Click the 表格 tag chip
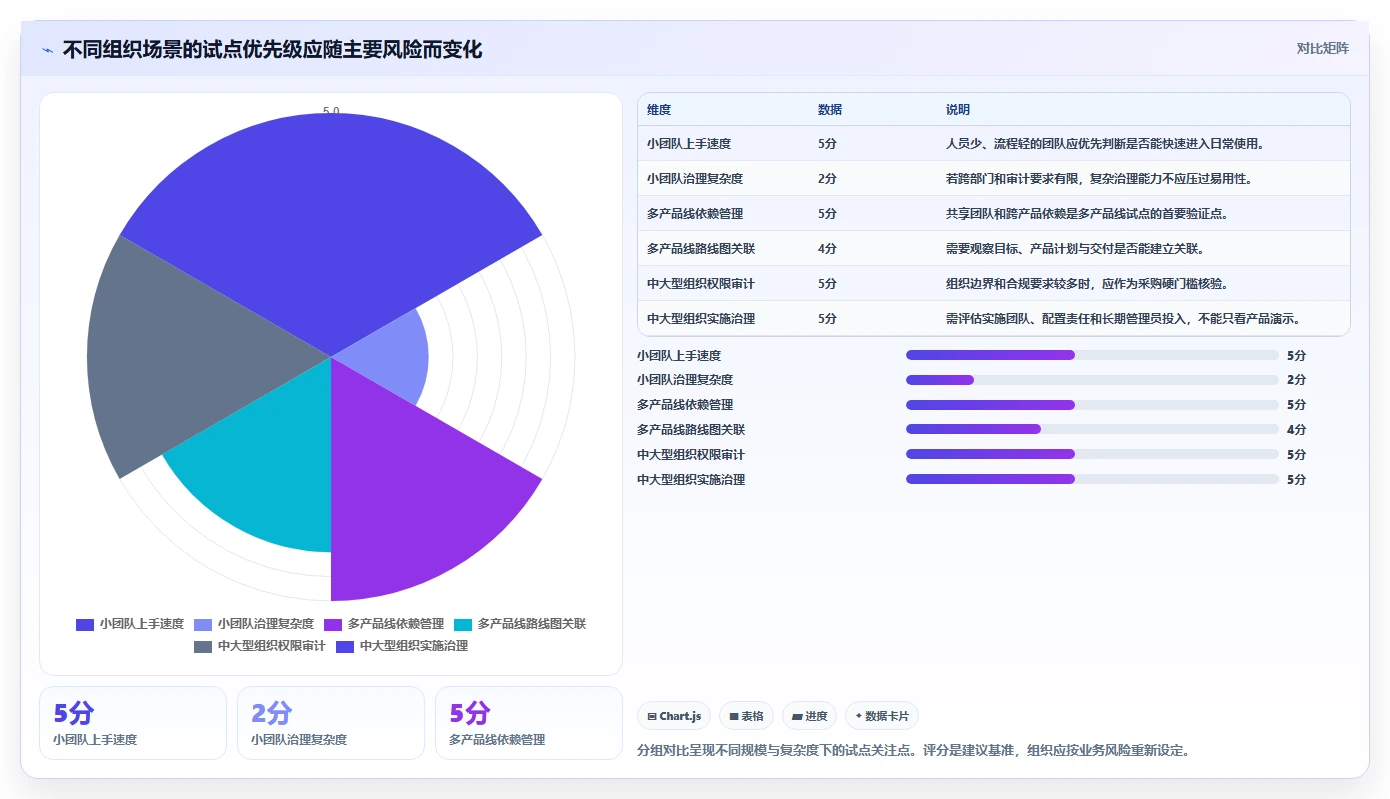Viewport: 1390px width, 799px height. pos(746,716)
